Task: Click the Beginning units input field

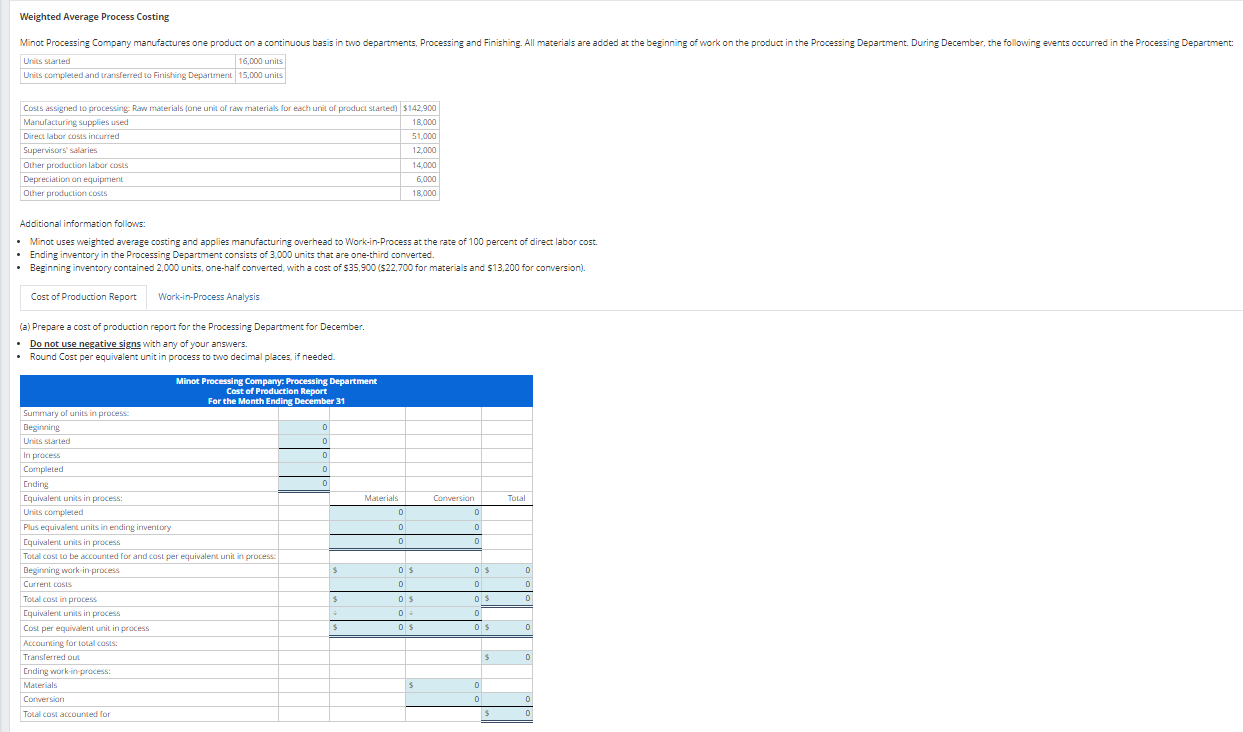Action: [305, 427]
